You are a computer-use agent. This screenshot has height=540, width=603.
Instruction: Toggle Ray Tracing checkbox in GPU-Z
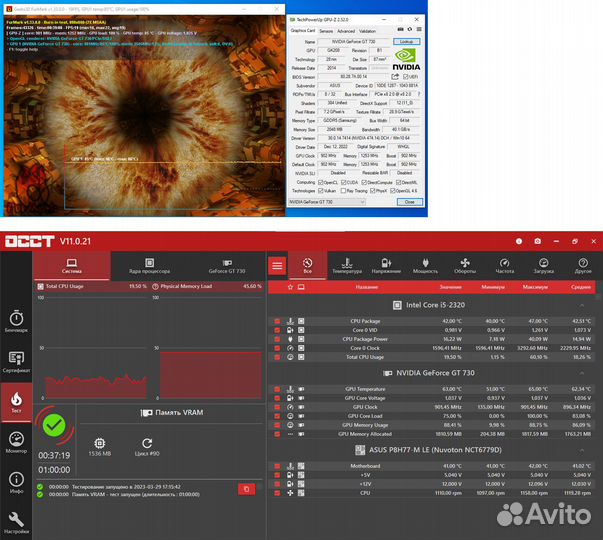343,191
